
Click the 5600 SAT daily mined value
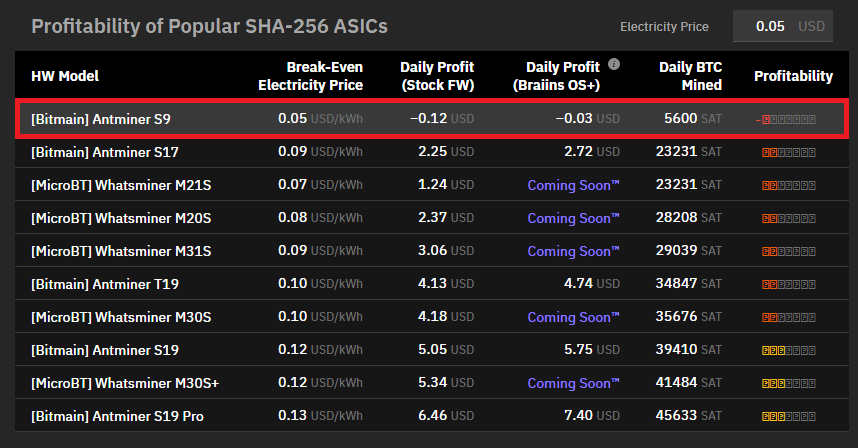click(693, 119)
